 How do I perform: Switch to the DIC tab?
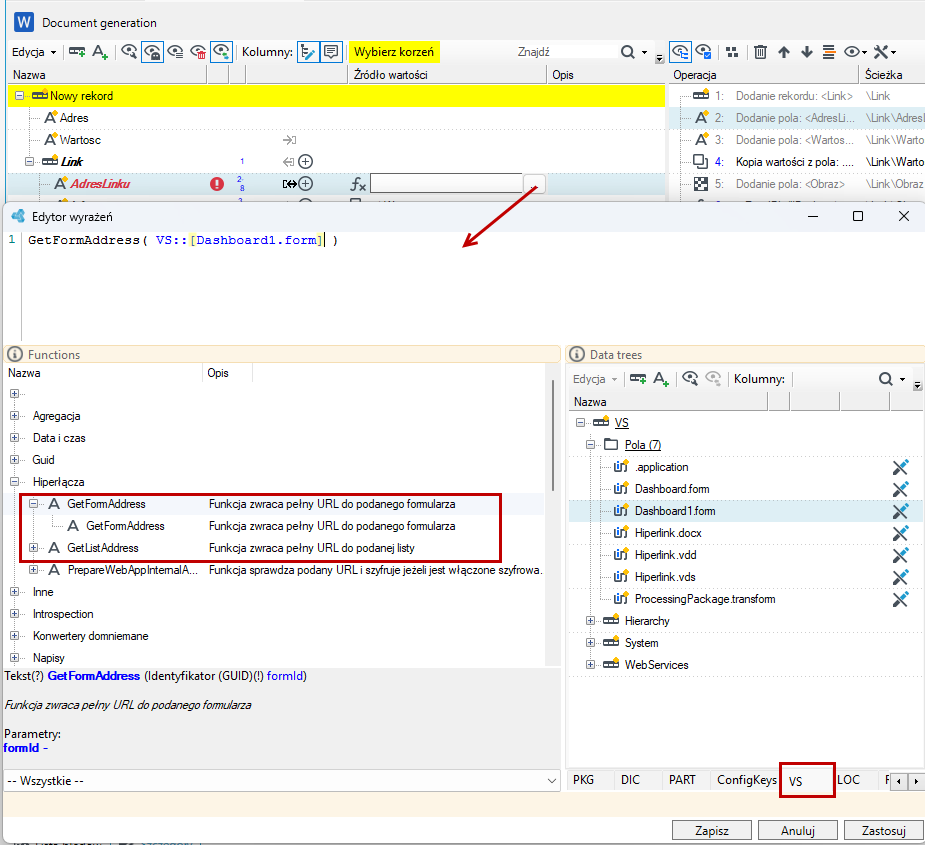[630, 780]
